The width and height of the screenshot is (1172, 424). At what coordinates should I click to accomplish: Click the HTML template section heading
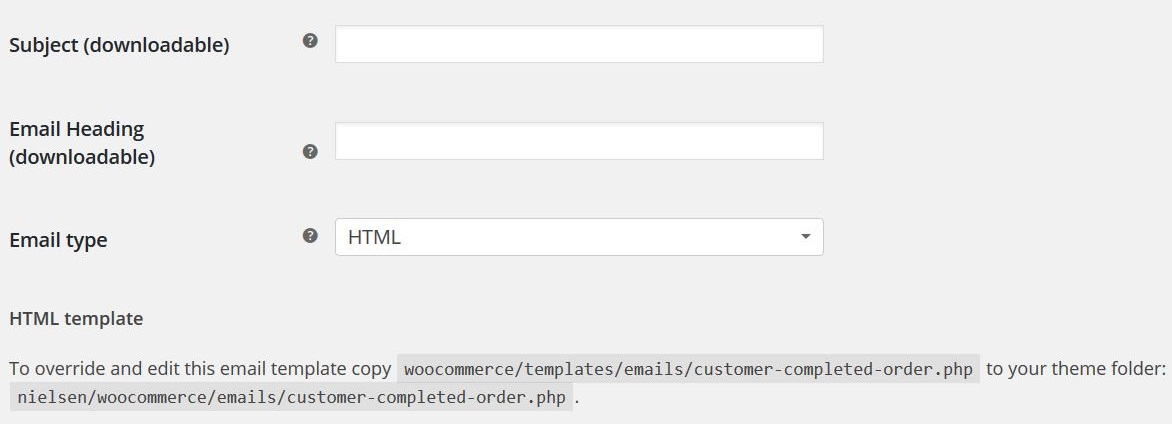point(76,319)
